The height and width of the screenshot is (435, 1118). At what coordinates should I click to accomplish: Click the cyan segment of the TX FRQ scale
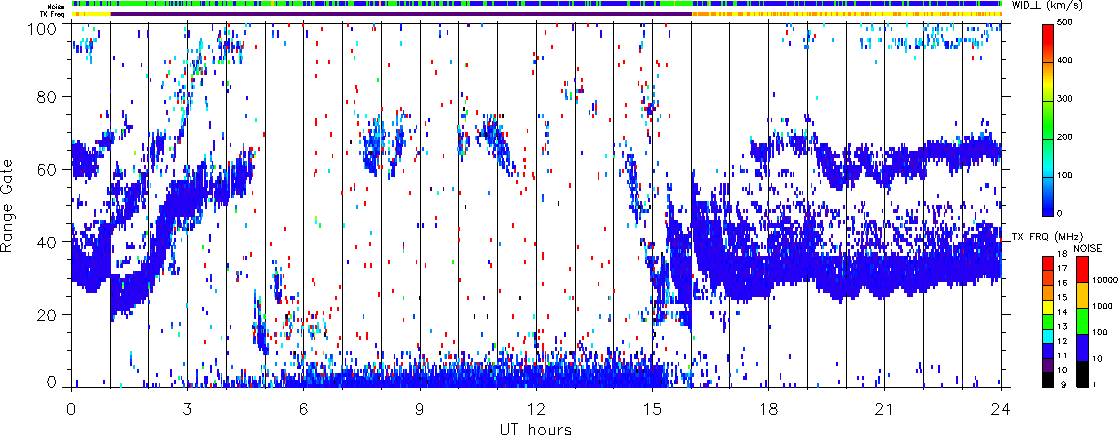(x=1048, y=337)
